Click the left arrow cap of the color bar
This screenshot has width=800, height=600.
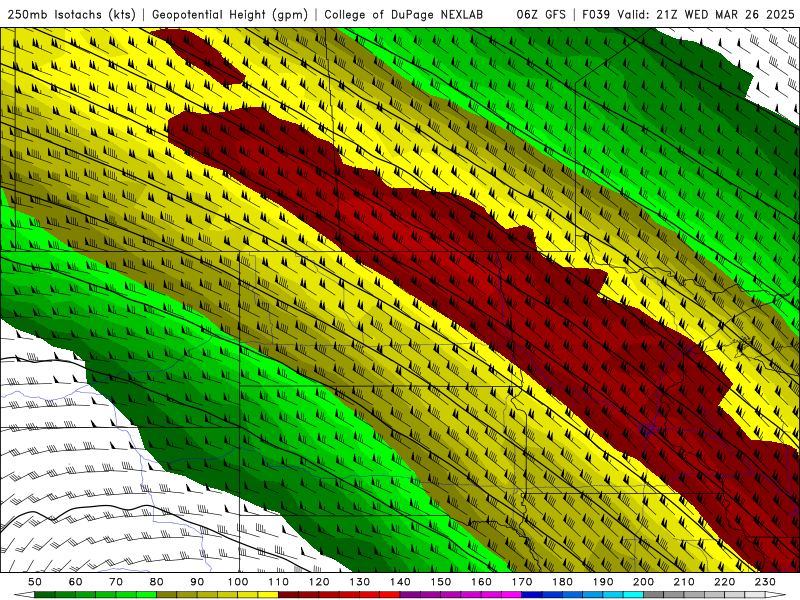click(x=24, y=595)
